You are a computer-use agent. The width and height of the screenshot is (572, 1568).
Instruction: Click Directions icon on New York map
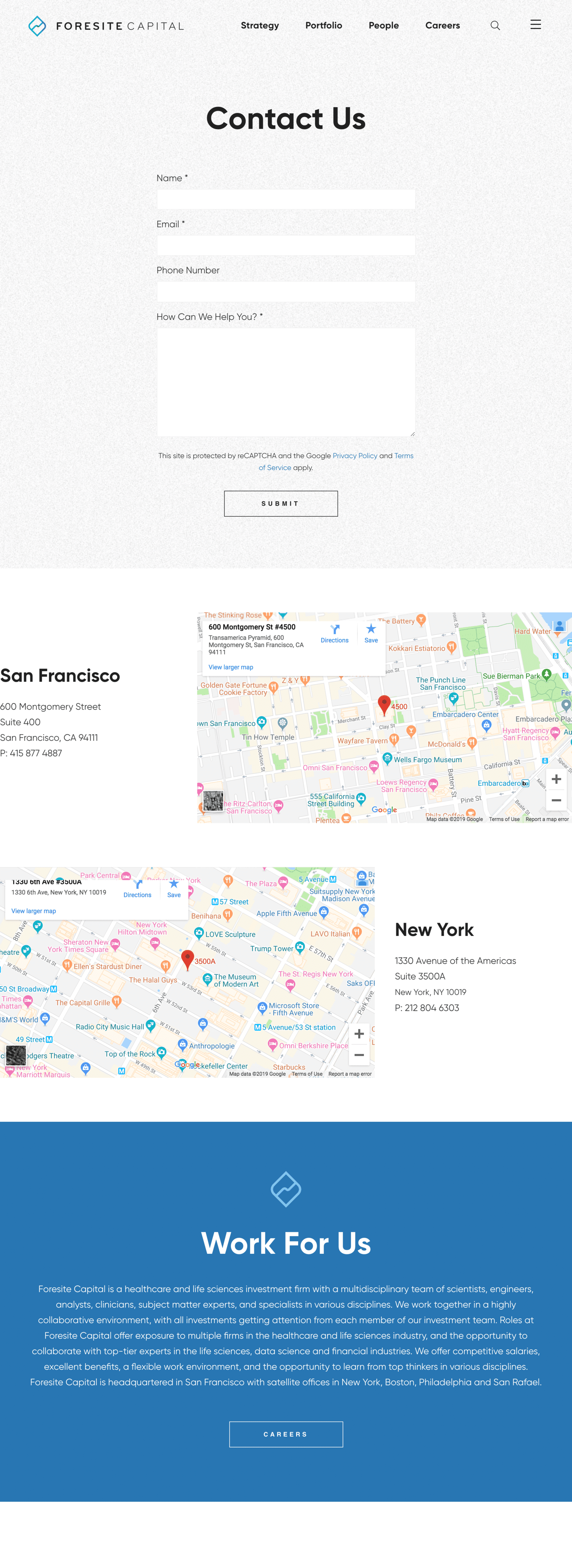[138, 885]
